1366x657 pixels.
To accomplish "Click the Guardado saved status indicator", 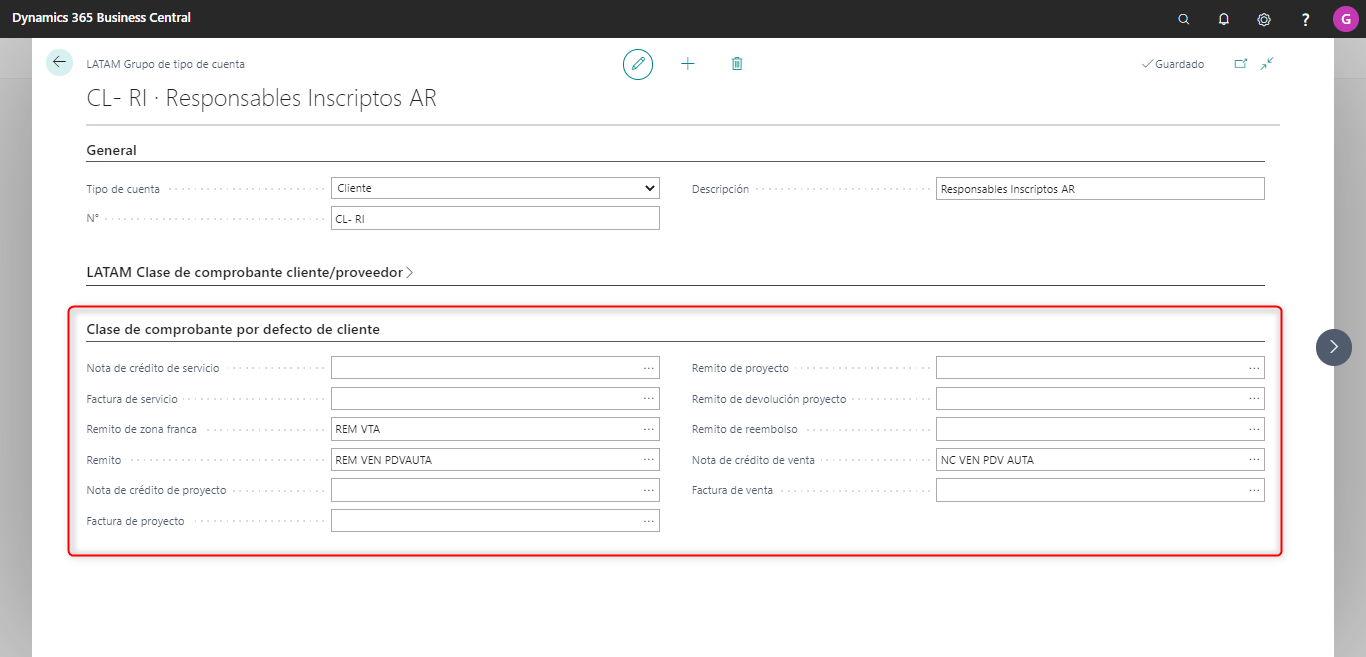I will pyautogui.click(x=1173, y=64).
